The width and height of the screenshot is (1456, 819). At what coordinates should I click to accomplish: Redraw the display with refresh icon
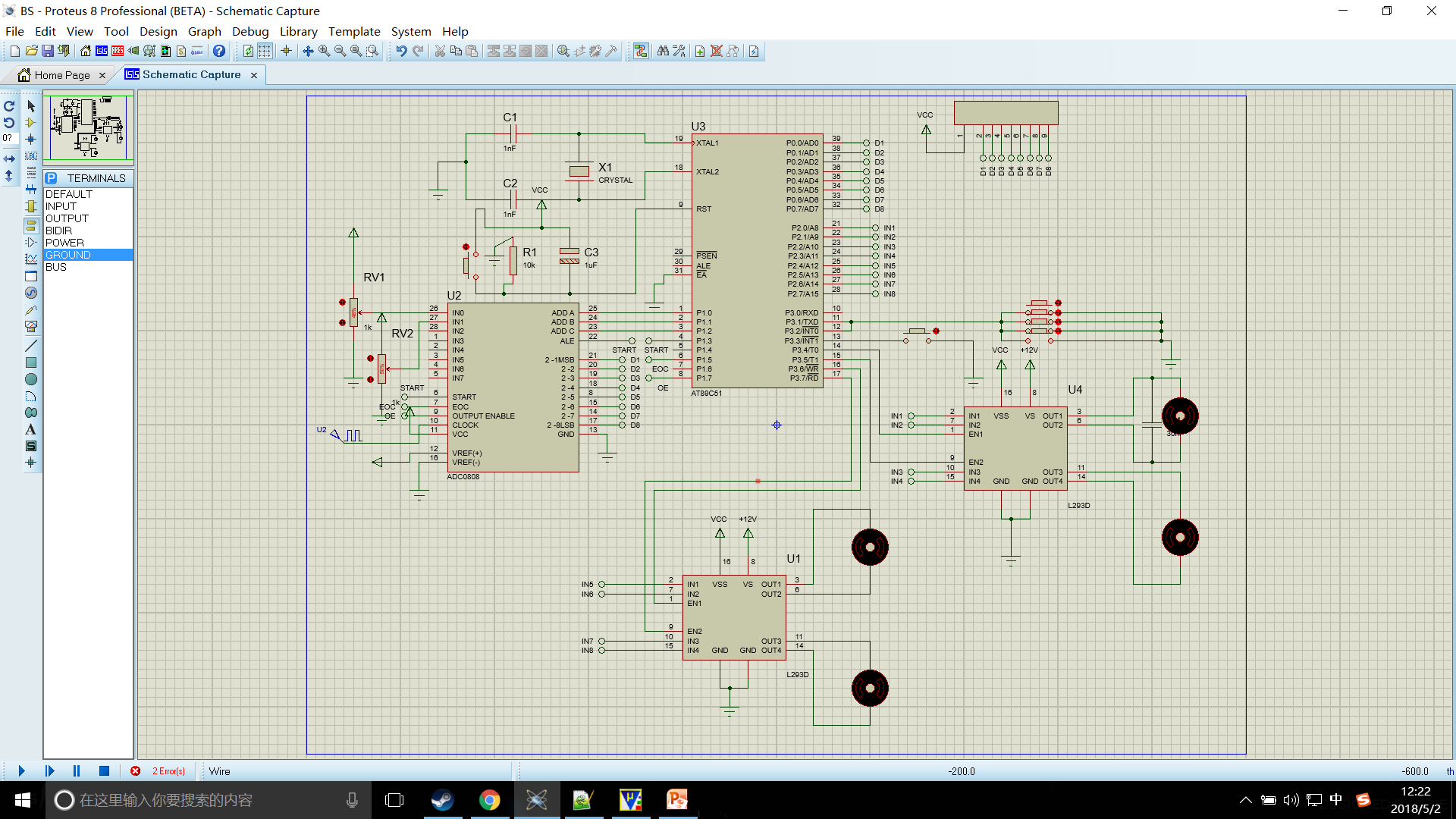(x=248, y=51)
